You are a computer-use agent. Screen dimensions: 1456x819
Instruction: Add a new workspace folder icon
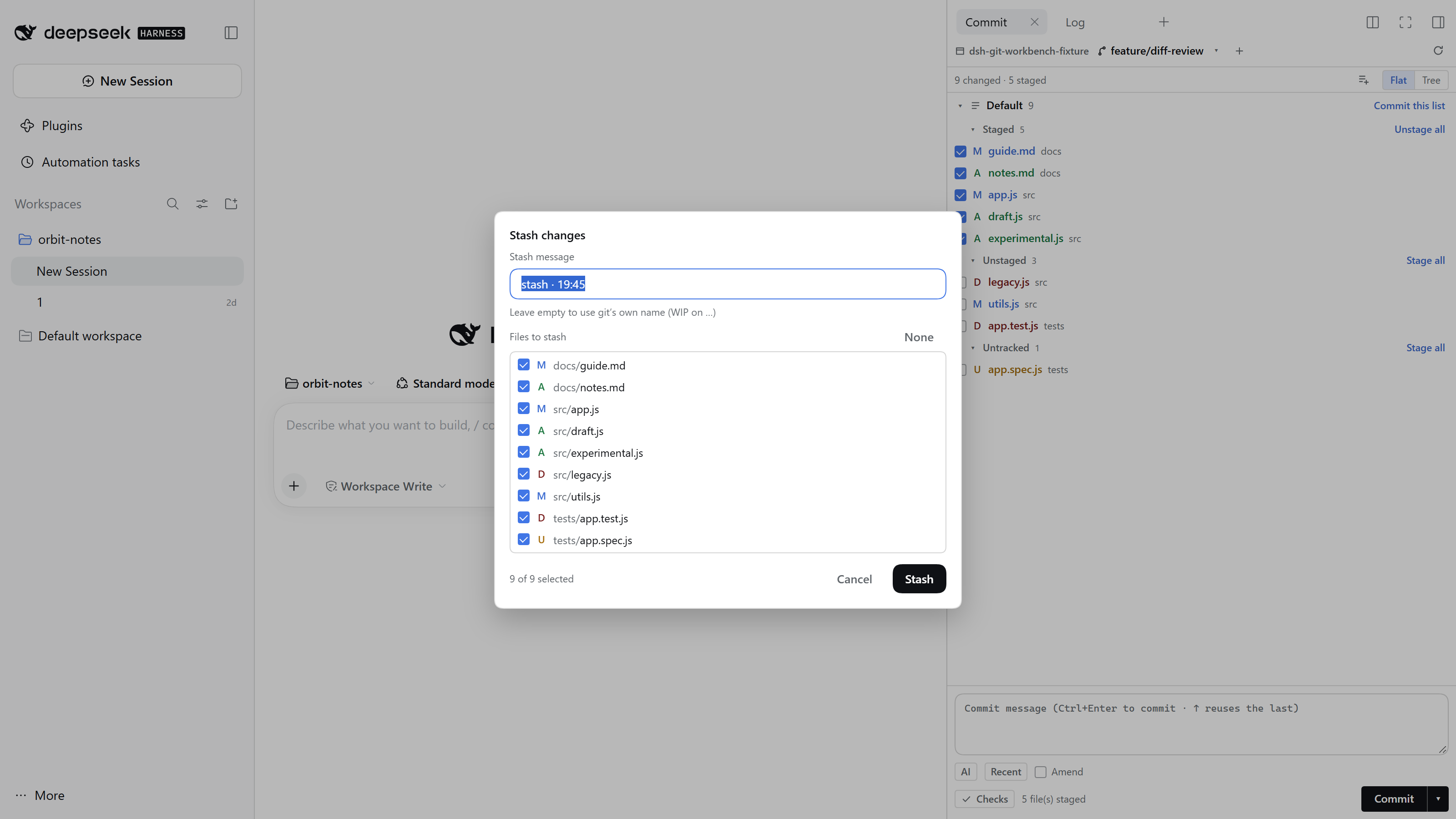pos(231,203)
